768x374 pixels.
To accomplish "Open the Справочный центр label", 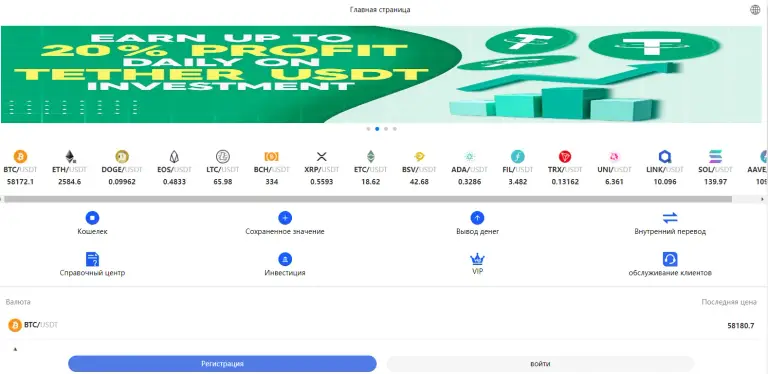I will point(92,273).
